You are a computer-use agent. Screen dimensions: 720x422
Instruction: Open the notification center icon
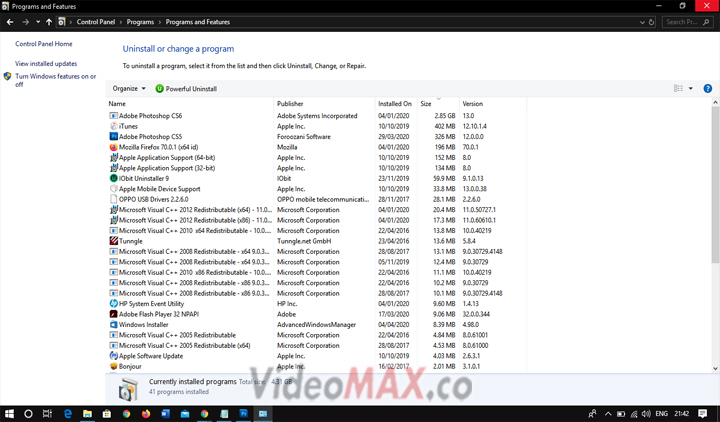pos(703,414)
